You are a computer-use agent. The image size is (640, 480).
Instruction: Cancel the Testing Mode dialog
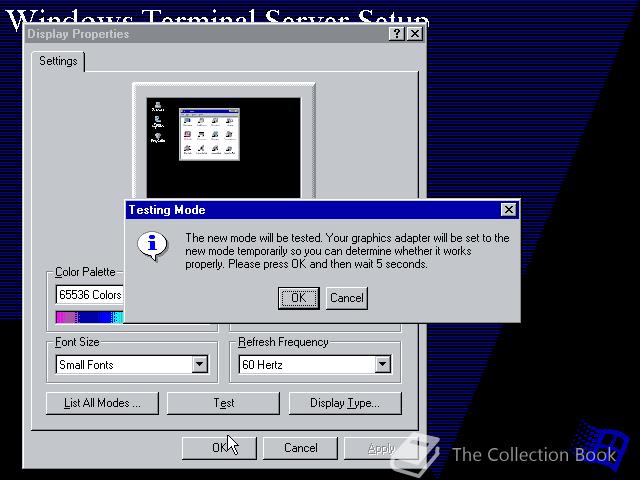tap(347, 298)
